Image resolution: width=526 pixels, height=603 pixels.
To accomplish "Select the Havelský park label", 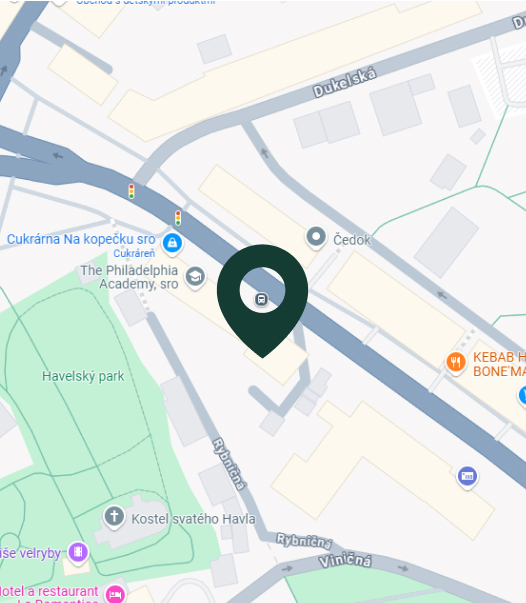I will (x=83, y=376).
